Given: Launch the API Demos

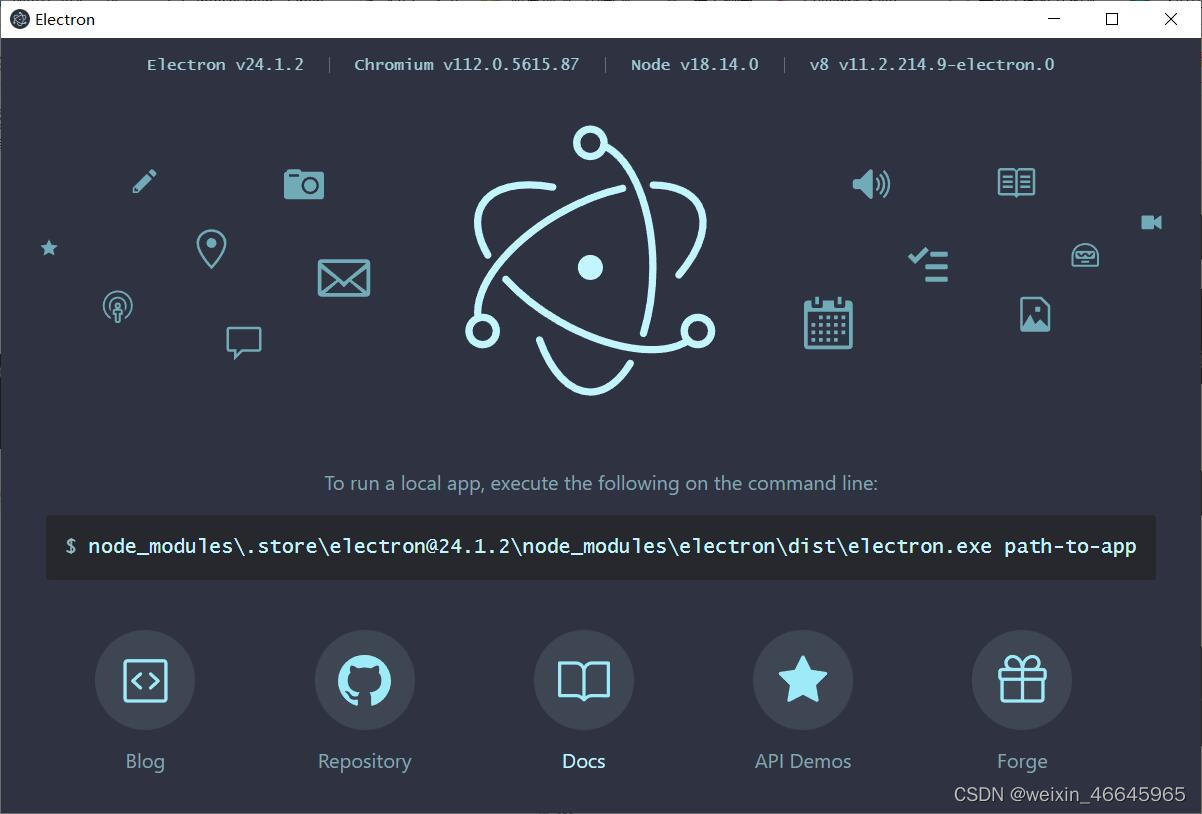Looking at the screenshot, I should click(802, 680).
